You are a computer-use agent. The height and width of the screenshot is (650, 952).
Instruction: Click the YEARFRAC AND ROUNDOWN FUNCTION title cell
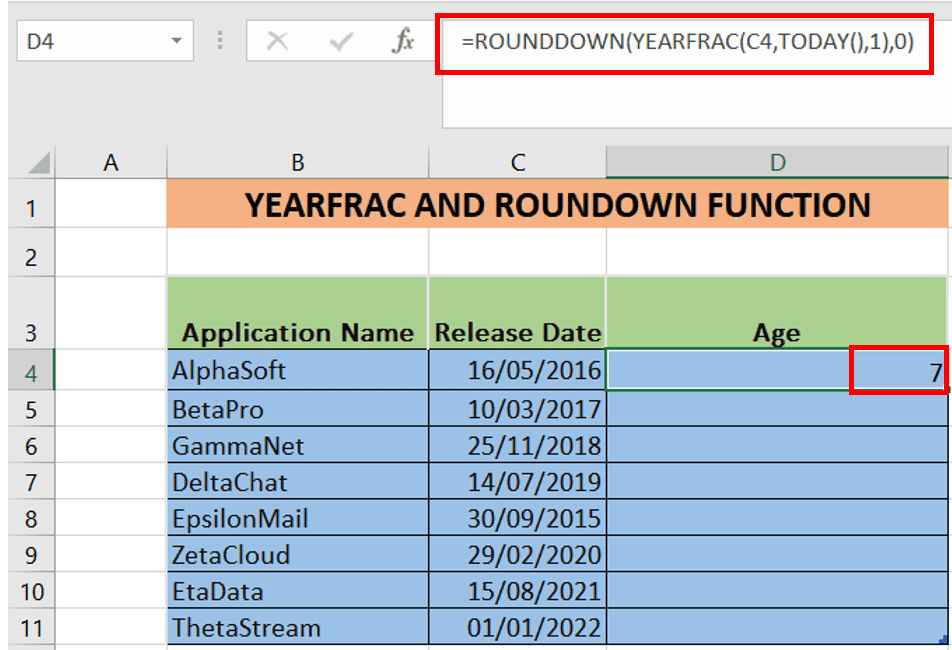coord(557,204)
